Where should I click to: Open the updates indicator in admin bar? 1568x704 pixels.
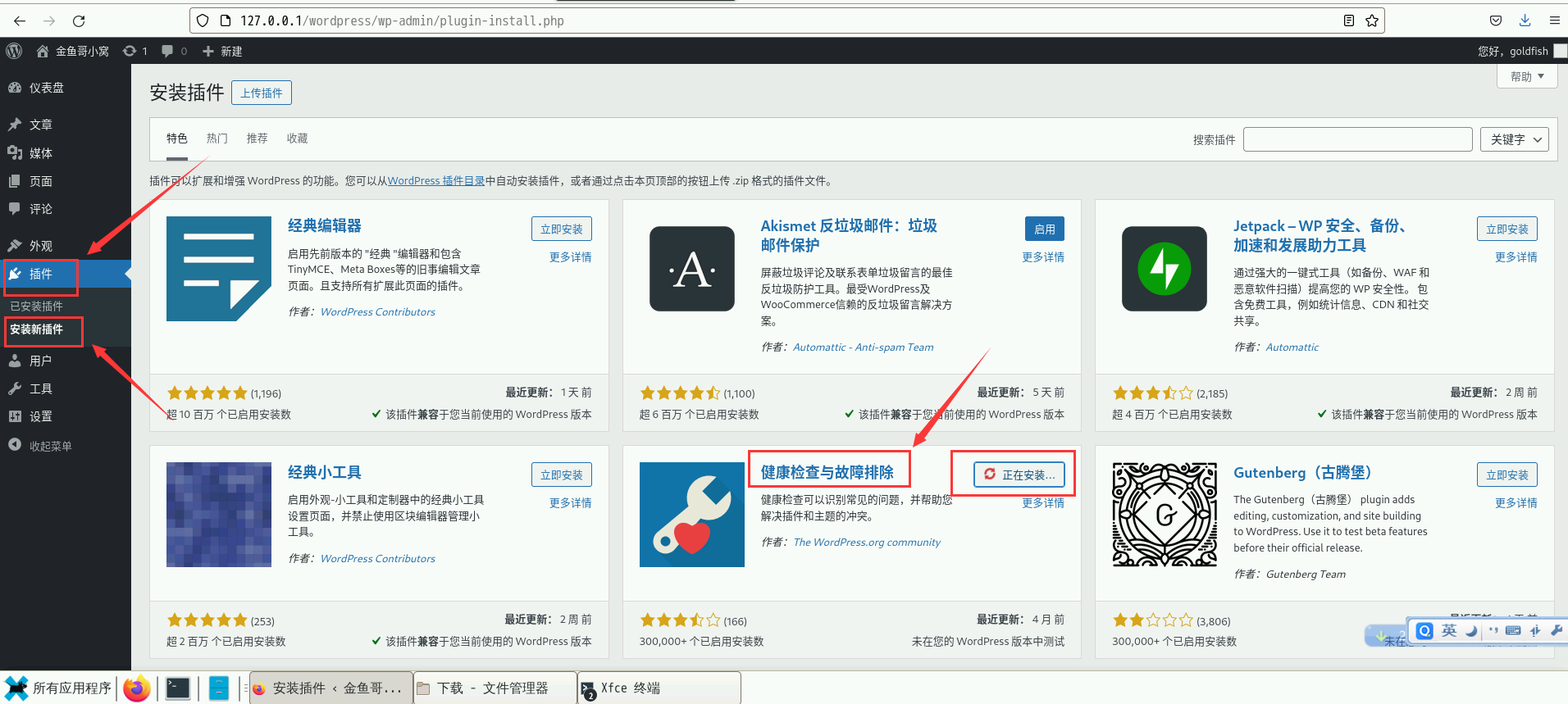pyautogui.click(x=135, y=51)
